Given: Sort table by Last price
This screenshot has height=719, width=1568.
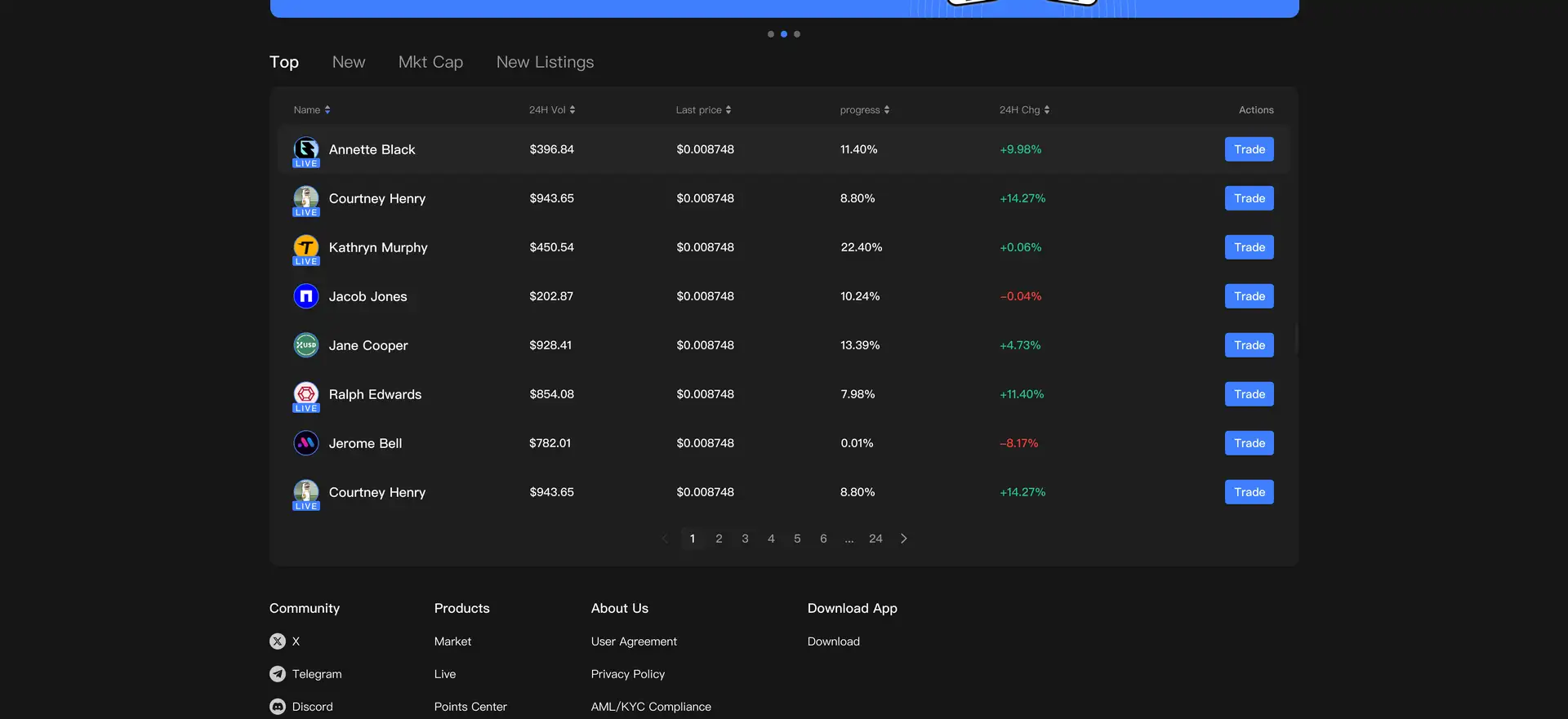Looking at the screenshot, I should coord(703,110).
